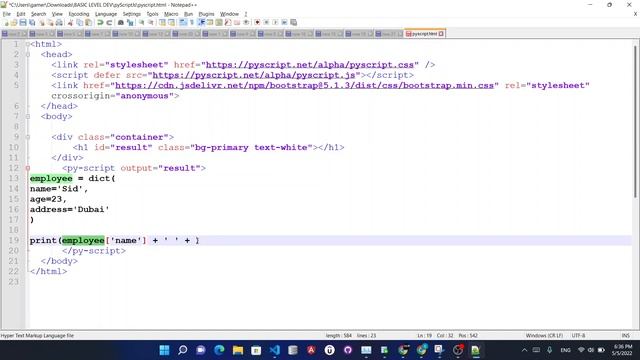Click the Folder as Workspace toolbar icon
This screenshot has width=640, height=360.
(237, 22)
